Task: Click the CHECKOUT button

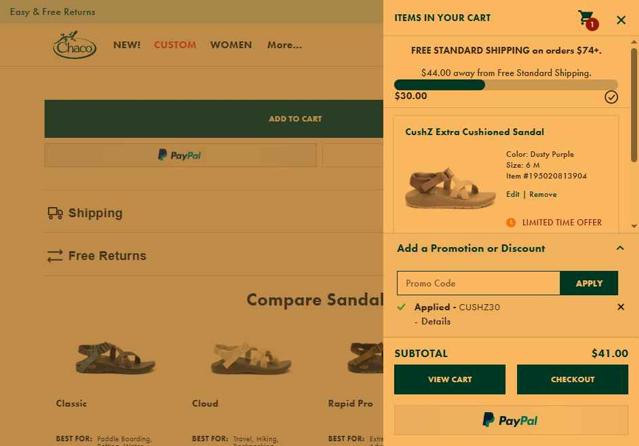Action: point(572,380)
